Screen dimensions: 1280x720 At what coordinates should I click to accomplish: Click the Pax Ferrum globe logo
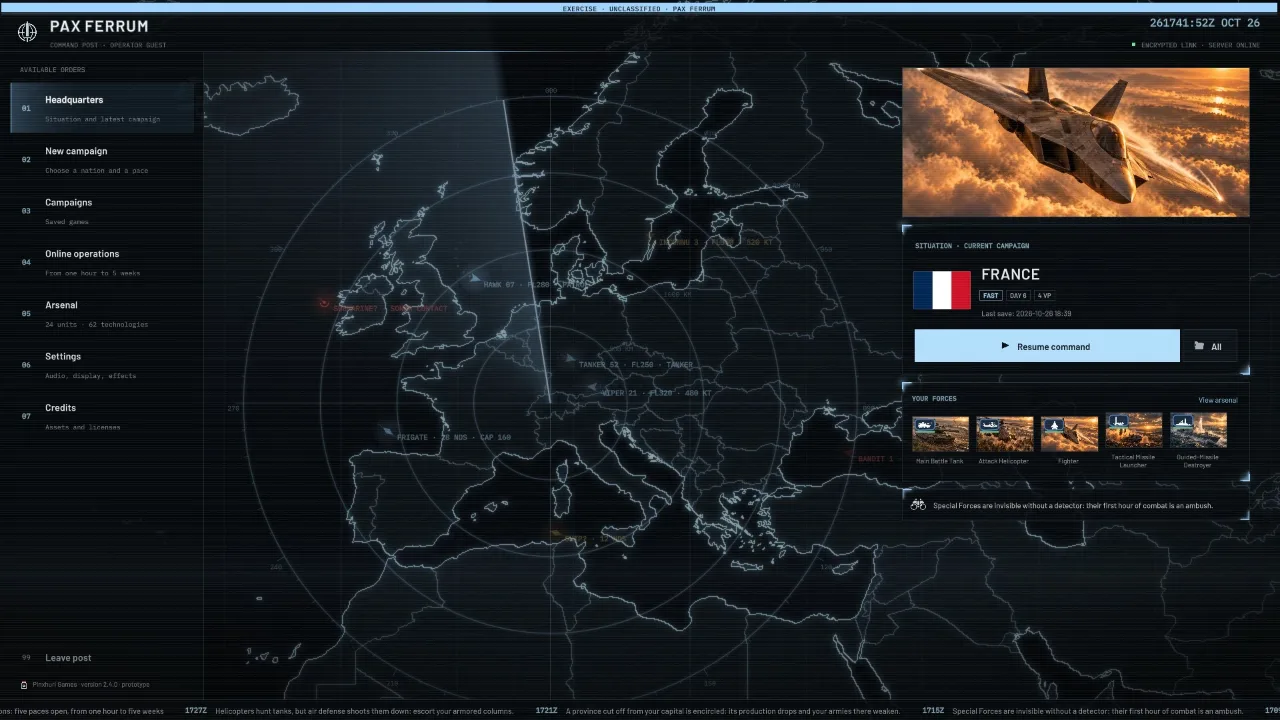27,32
